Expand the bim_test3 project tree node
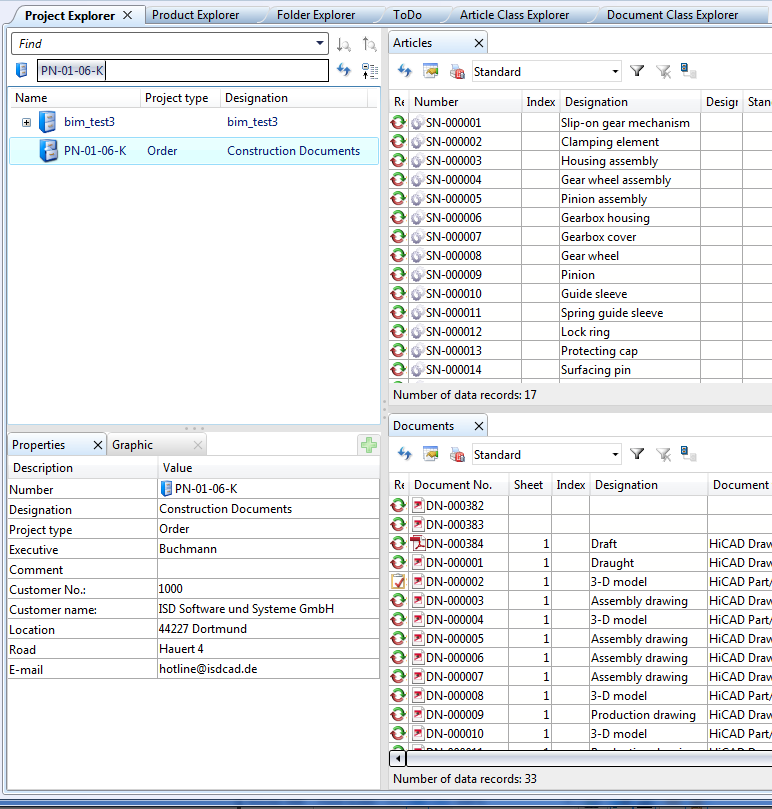The width and height of the screenshot is (772, 809). (26, 122)
